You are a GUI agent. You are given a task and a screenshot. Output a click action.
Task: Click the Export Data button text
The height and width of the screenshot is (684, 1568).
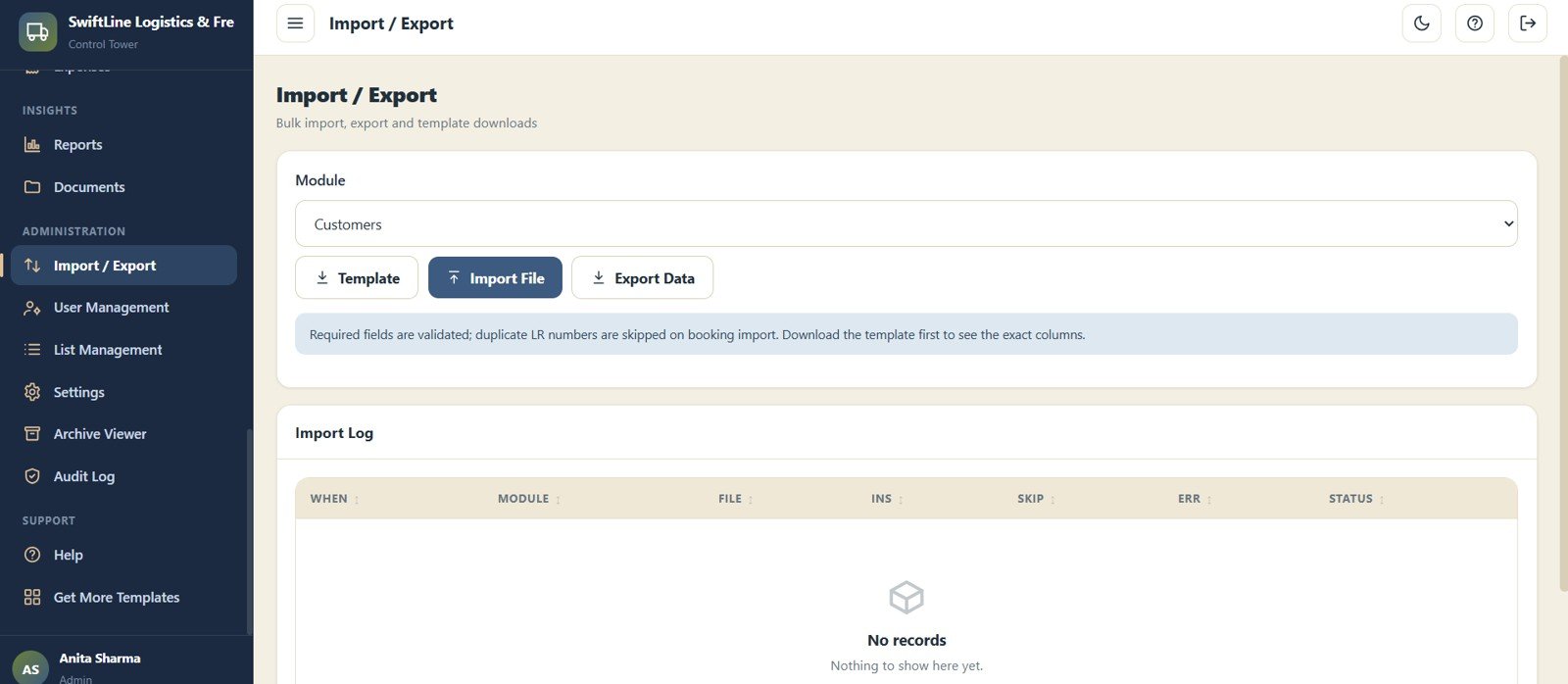pyautogui.click(x=655, y=278)
